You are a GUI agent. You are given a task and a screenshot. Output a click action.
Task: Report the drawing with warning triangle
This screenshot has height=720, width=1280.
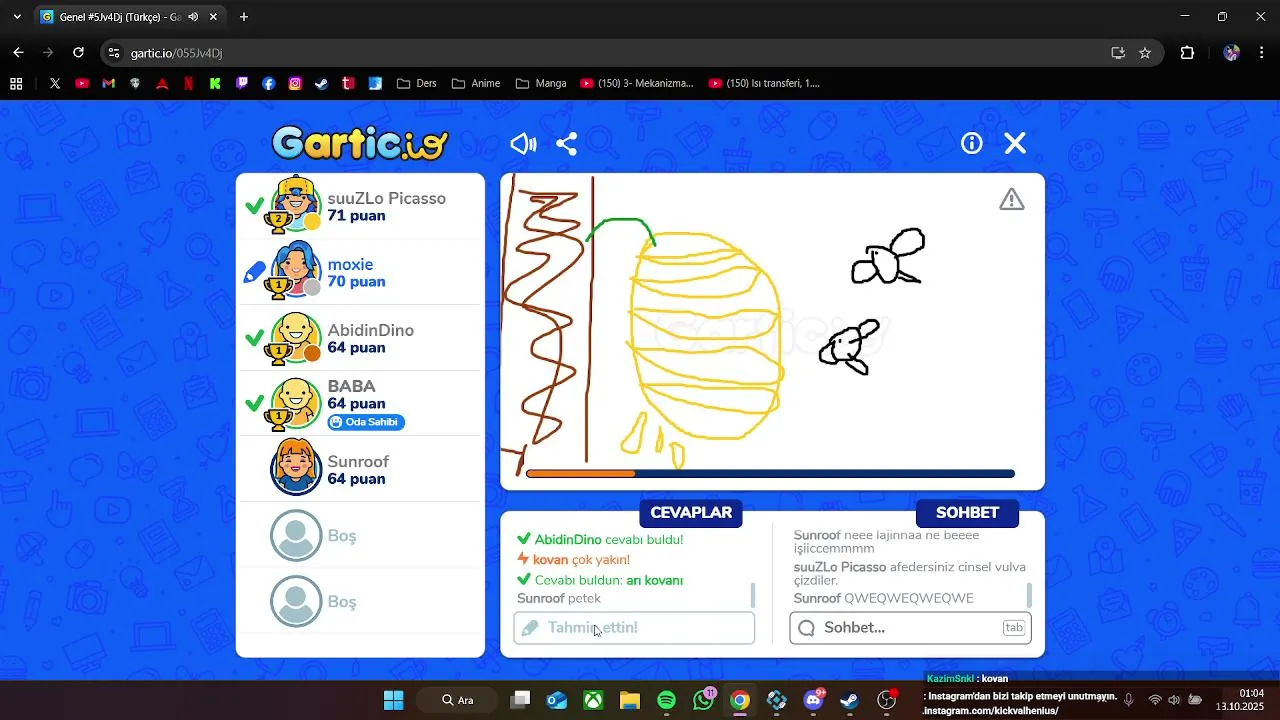tap(1012, 199)
